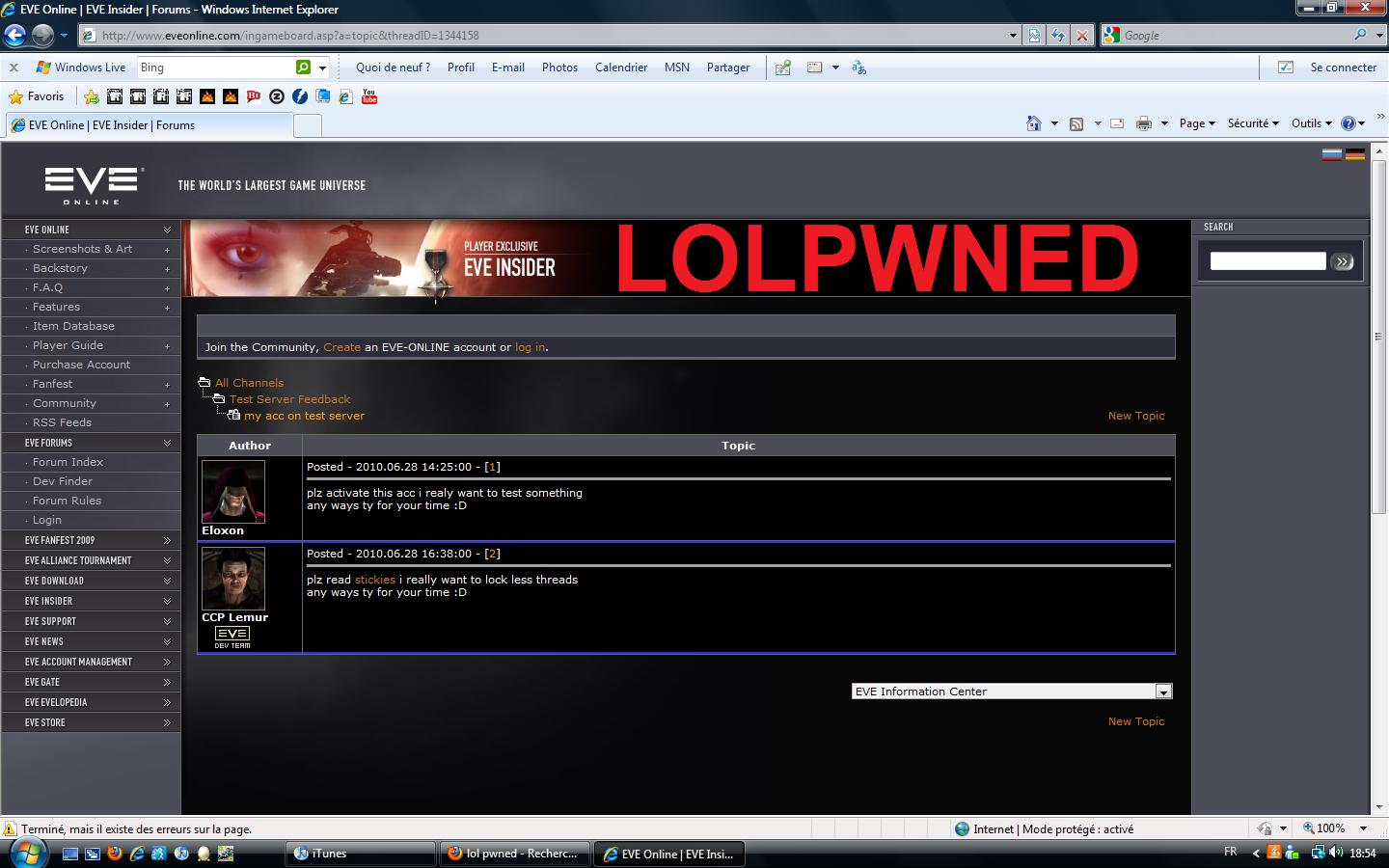Screen dimensions: 1389x868
Task: Click the RSS feeds icon in command bar
Action: coord(1076,123)
